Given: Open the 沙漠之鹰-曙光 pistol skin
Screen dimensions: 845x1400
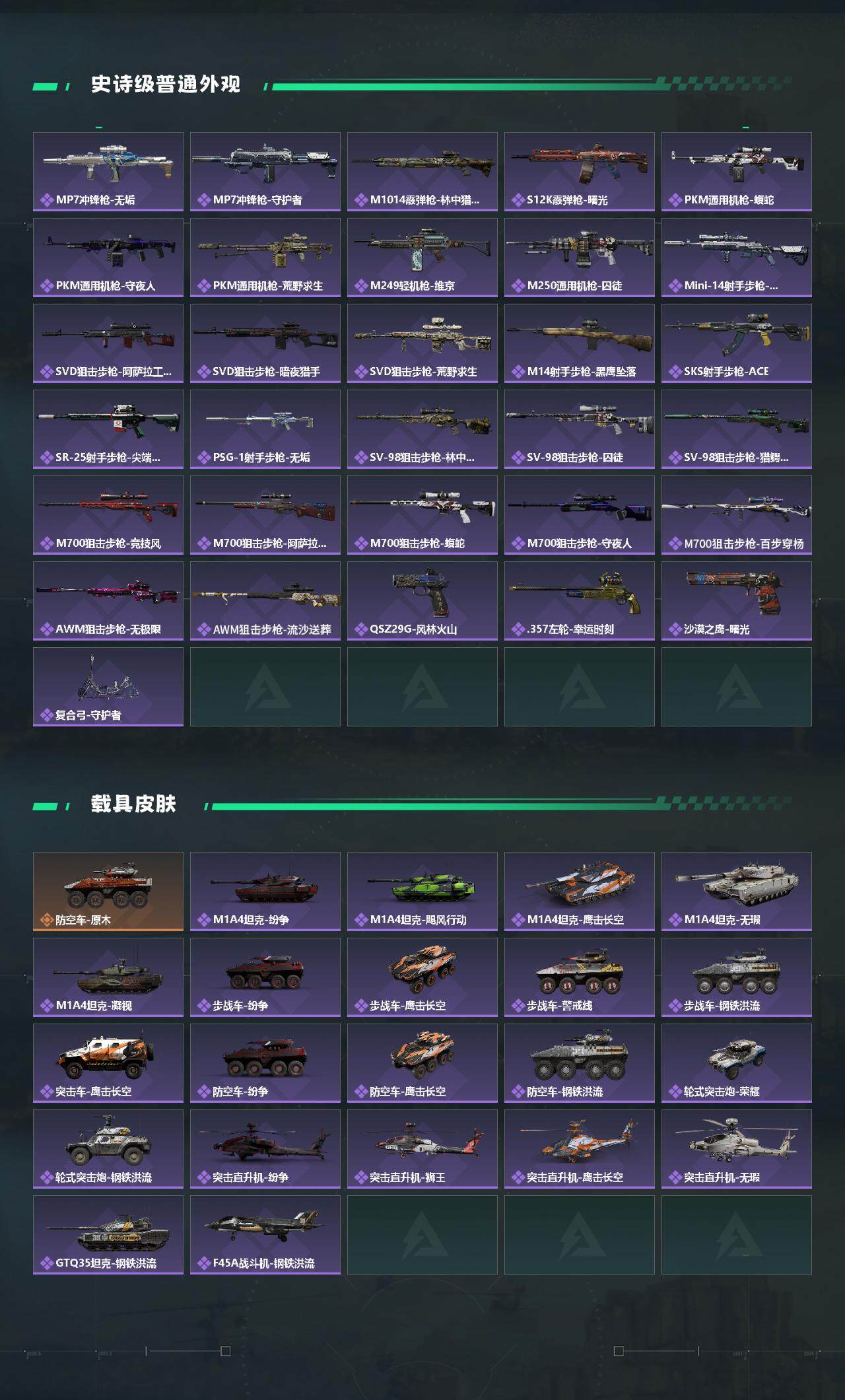Looking at the screenshot, I should click(737, 601).
